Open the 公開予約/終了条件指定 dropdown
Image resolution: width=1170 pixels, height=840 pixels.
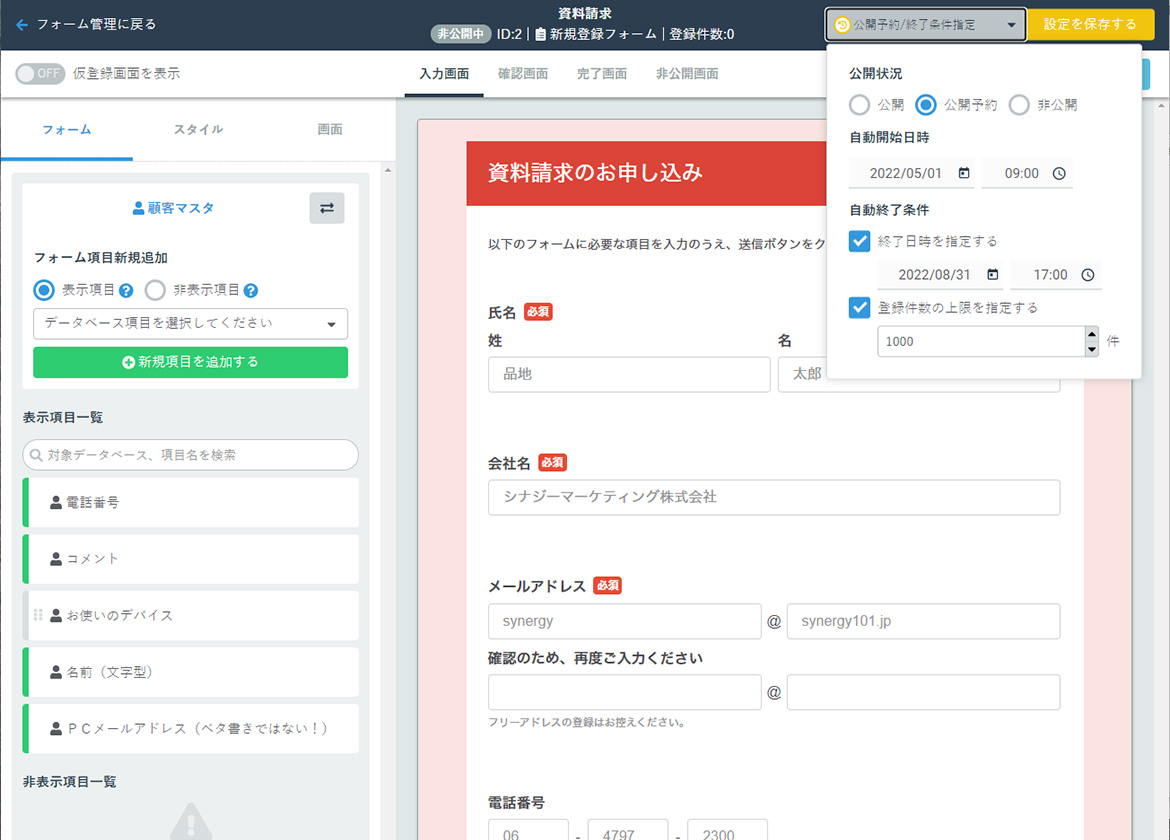pos(925,25)
